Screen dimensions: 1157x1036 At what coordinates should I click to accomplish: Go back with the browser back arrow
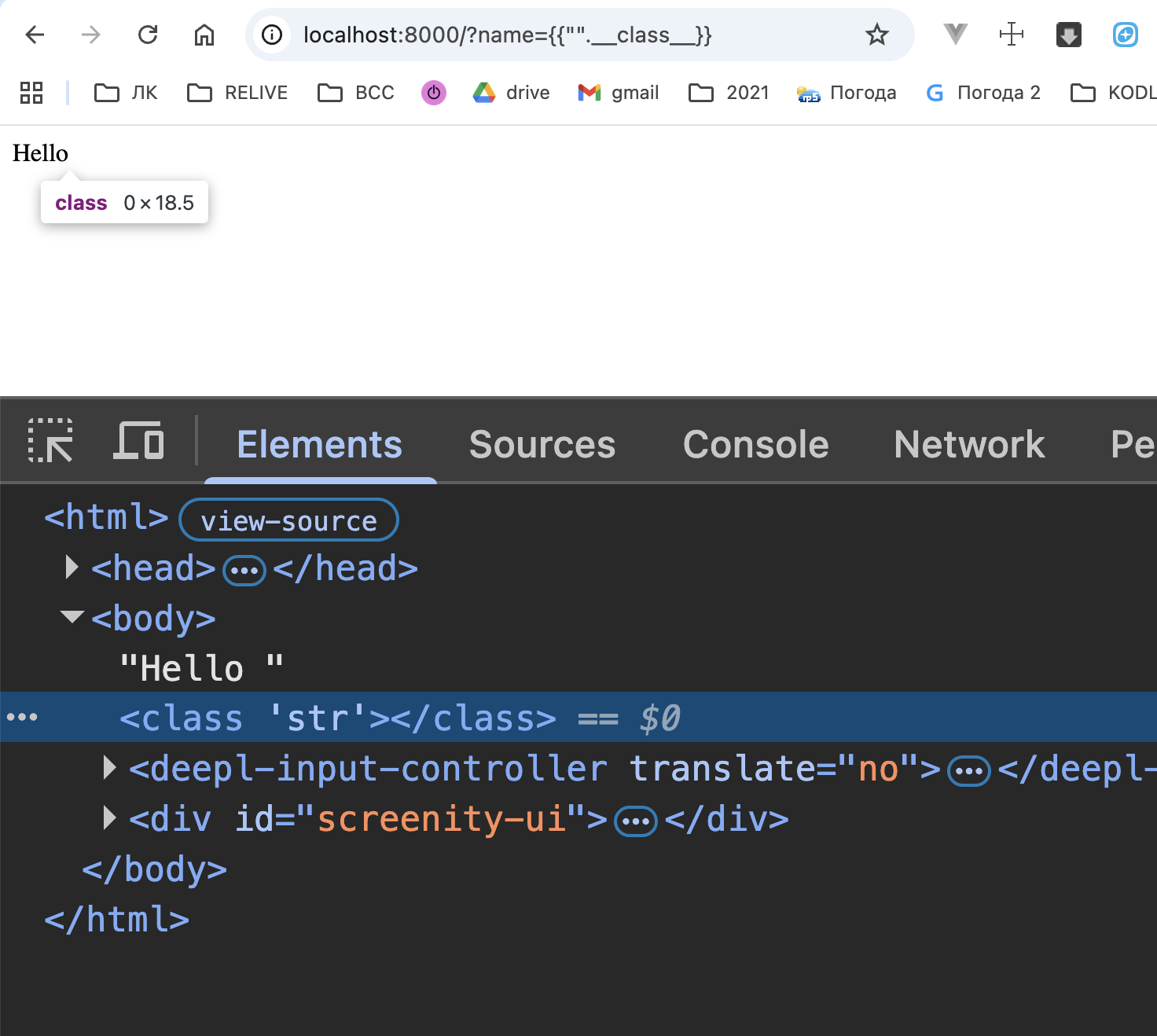(x=35, y=35)
